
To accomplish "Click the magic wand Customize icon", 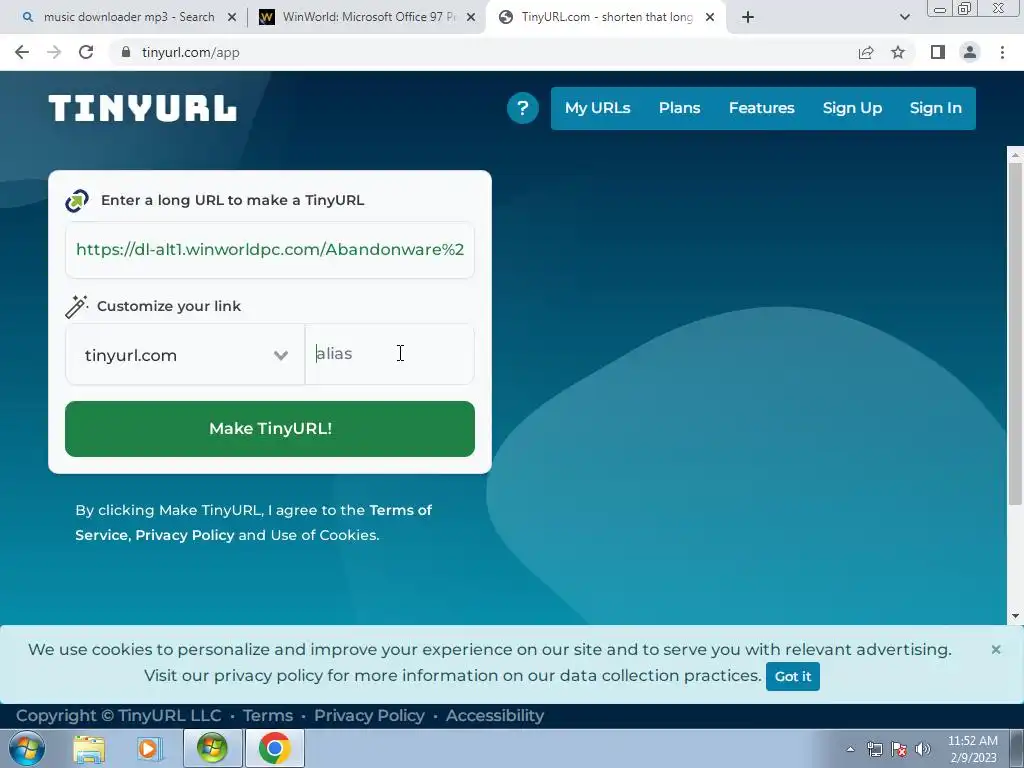I will click(x=76, y=306).
